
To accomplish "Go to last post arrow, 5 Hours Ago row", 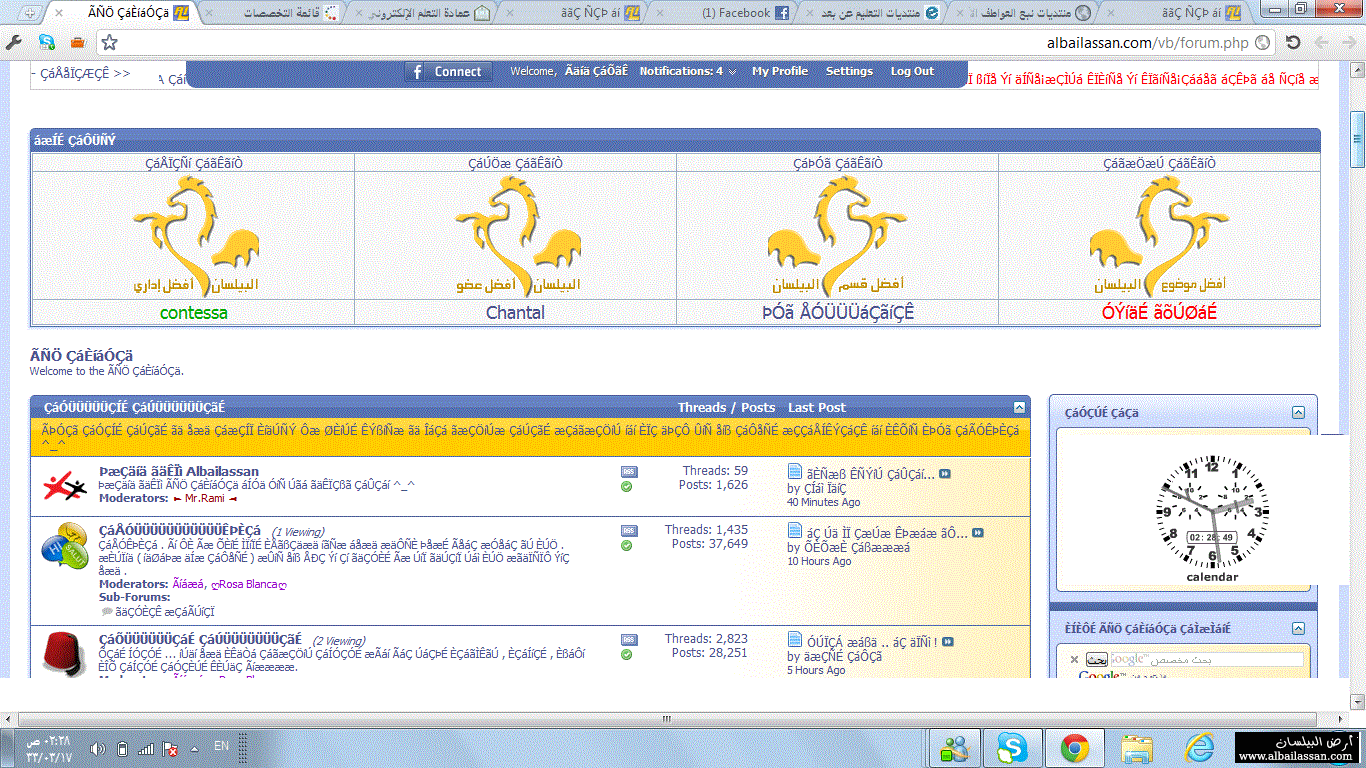I will [948, 642].
